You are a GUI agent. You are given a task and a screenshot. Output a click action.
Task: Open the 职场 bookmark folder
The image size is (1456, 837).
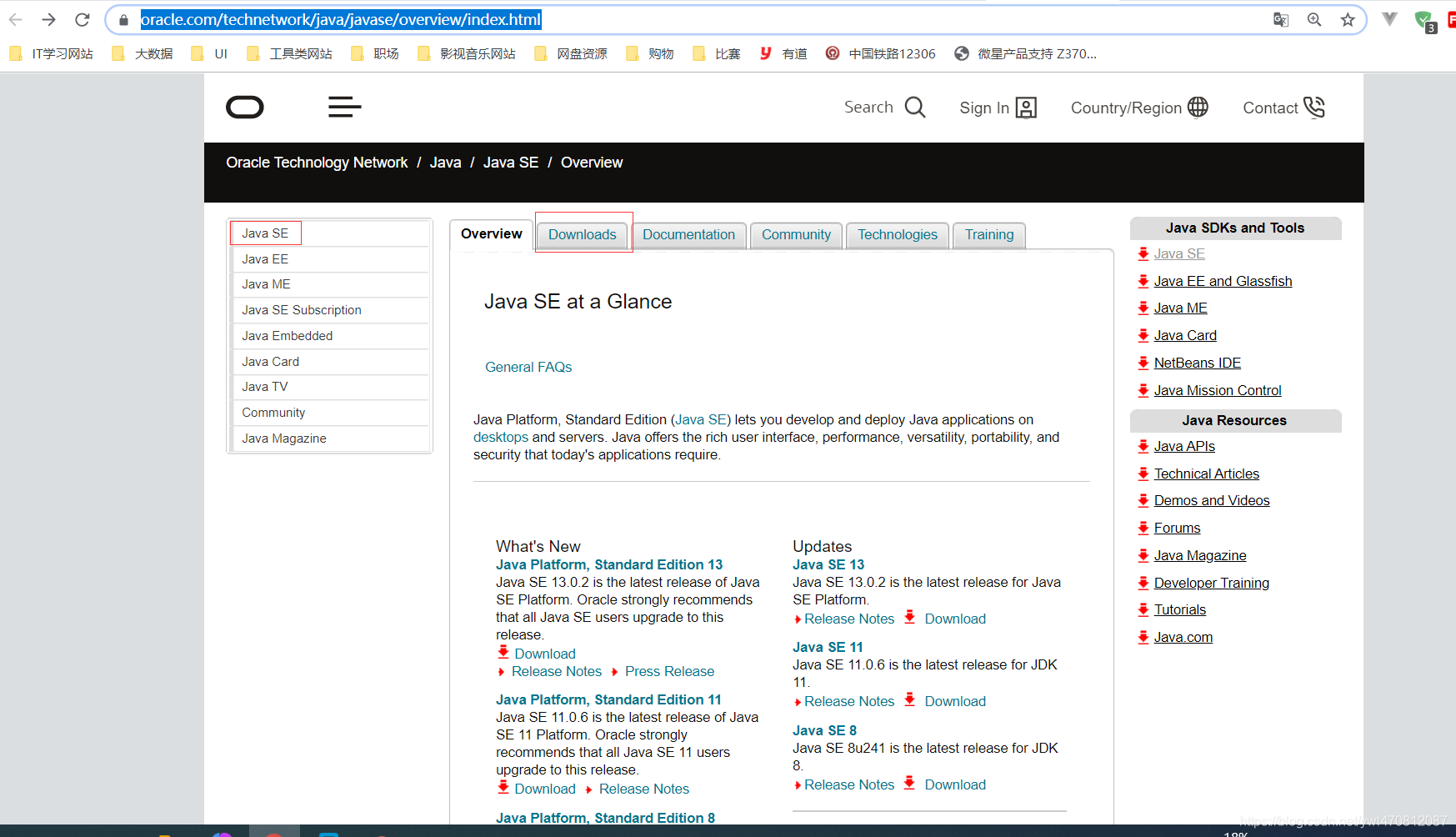click(x=375, y=53)
